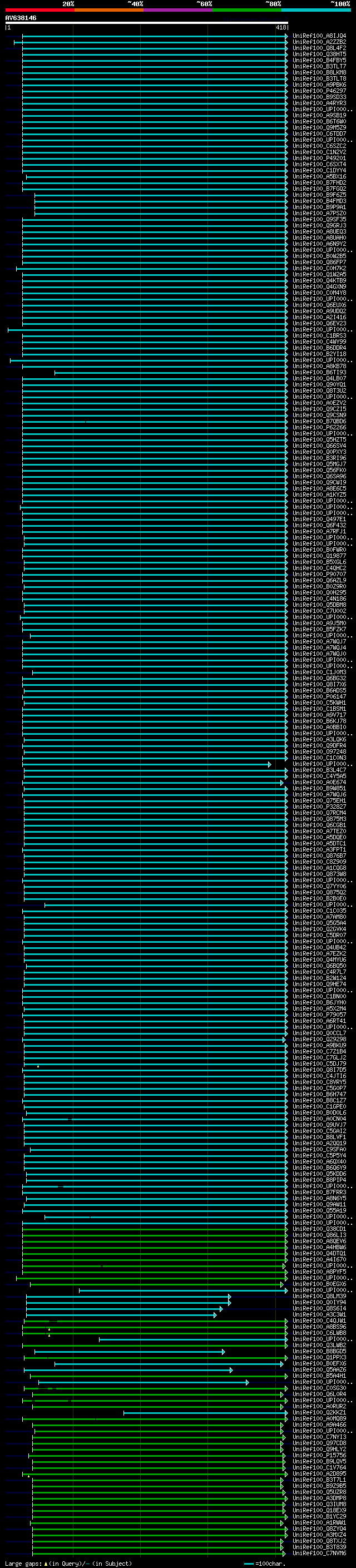Select the UniRef100_P32827 label
The width and height of the screenshot is (356, 1568).
pos(319,807)
